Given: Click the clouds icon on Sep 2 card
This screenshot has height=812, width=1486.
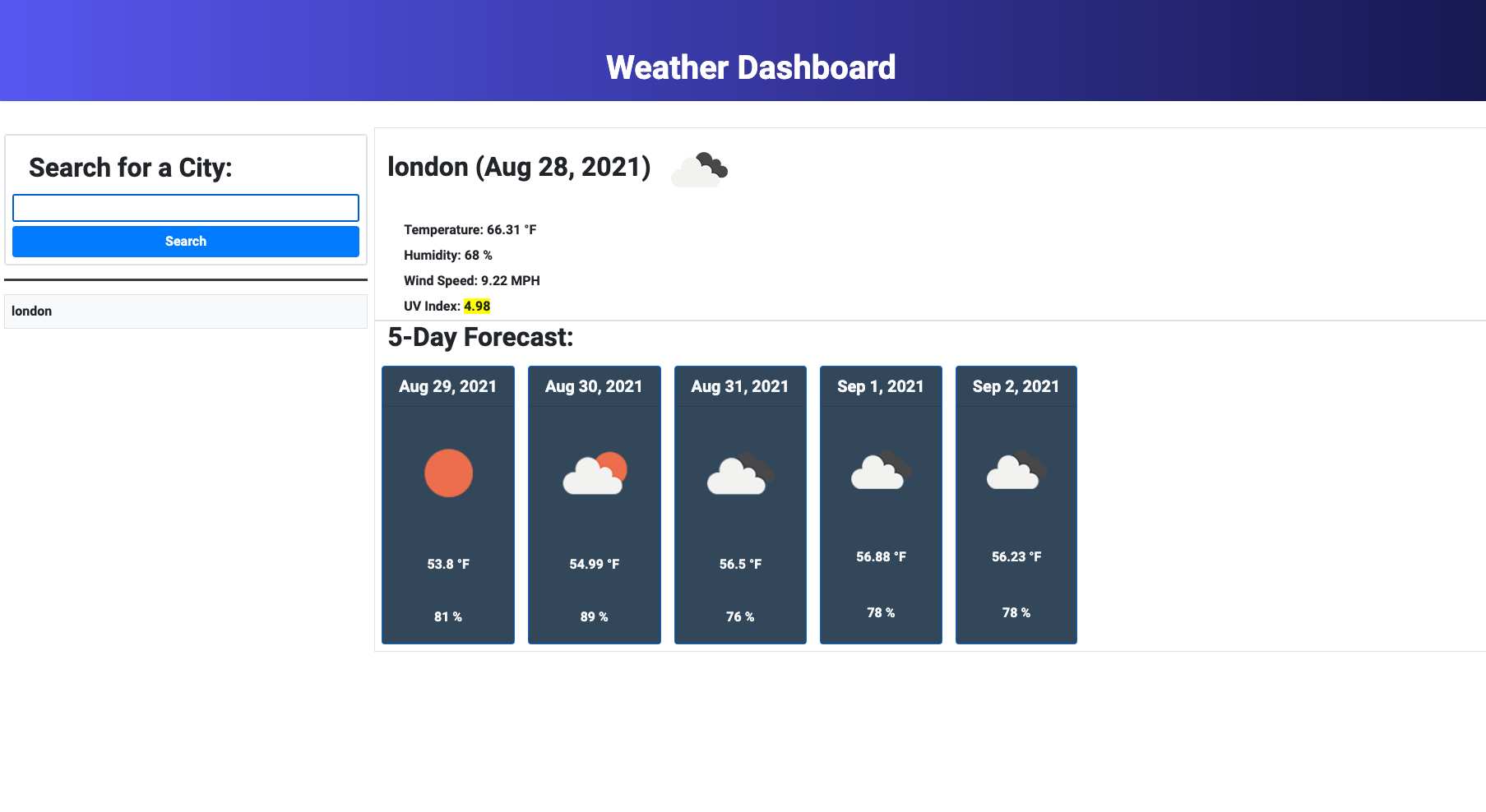Looking at the screenshot, I should (1016, 470).
